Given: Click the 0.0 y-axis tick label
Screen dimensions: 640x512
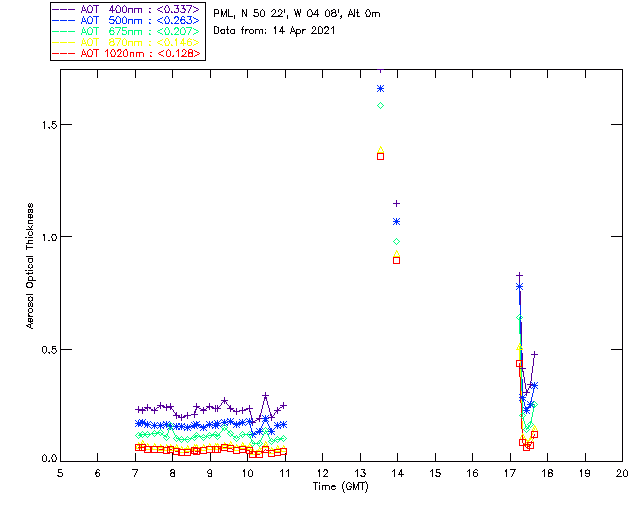Looking at the screenshot, I should coord(49,458).
